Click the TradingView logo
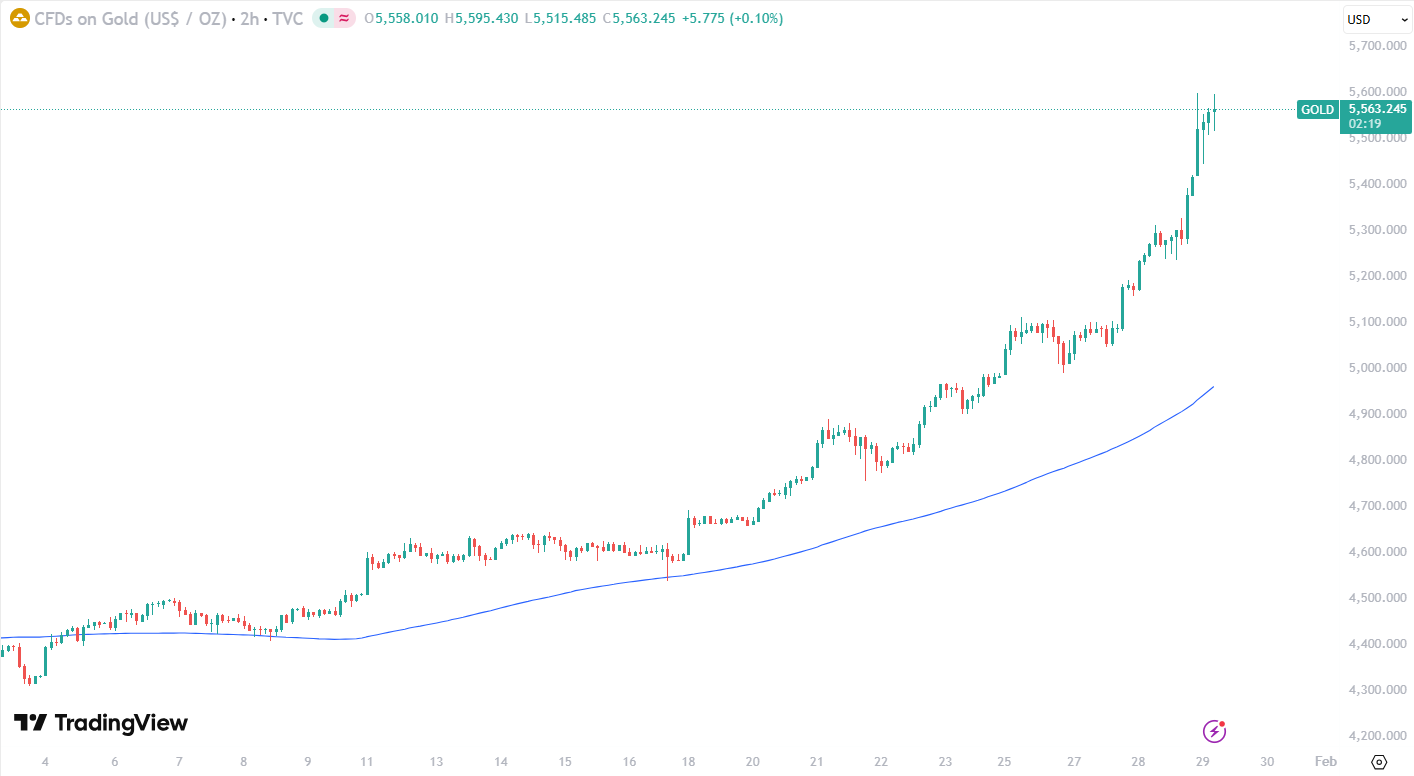1414x776 pixels. (x=100, y=723)
